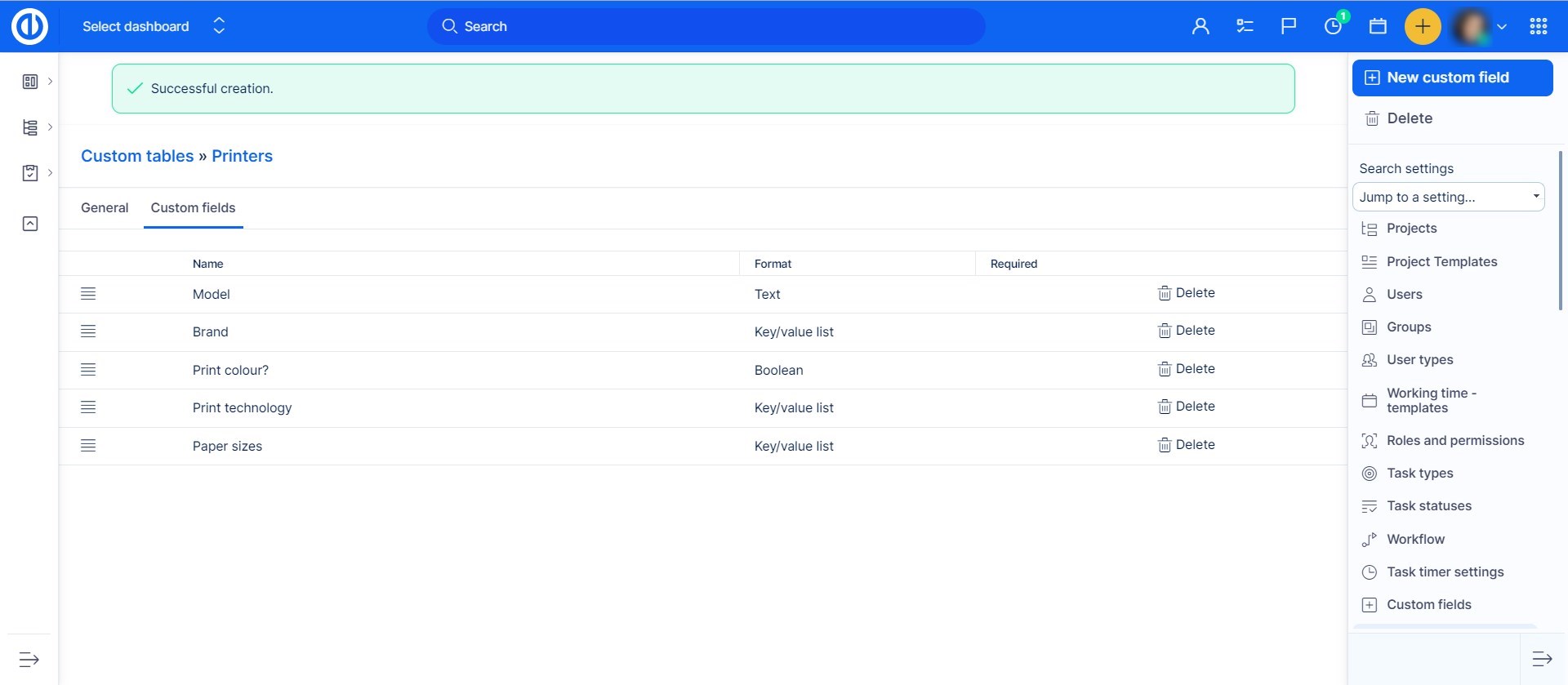Open the nine-dot apps grid menu
1568x685 pixels.
point(1539,26)
